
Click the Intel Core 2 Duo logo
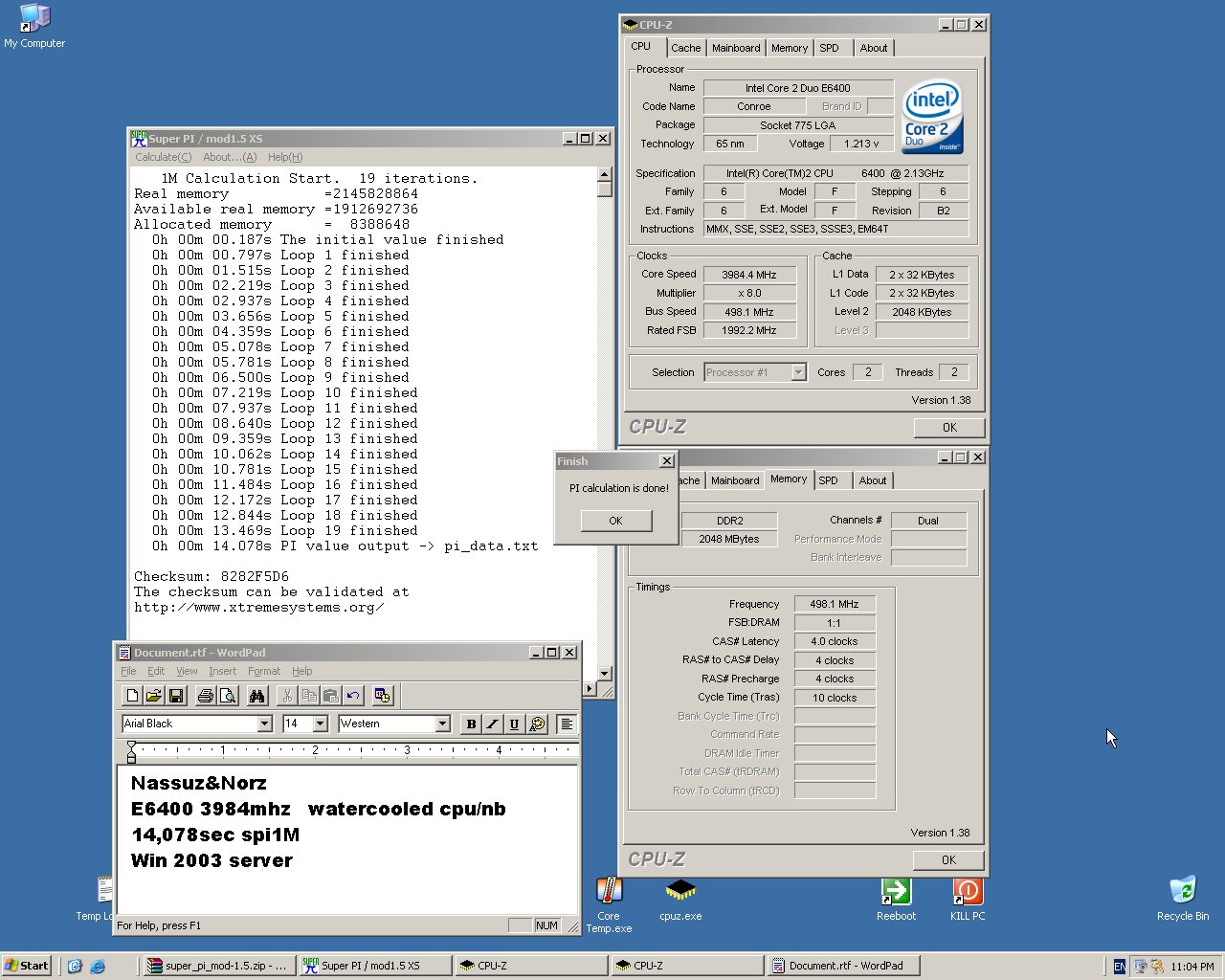click(933, 116)
